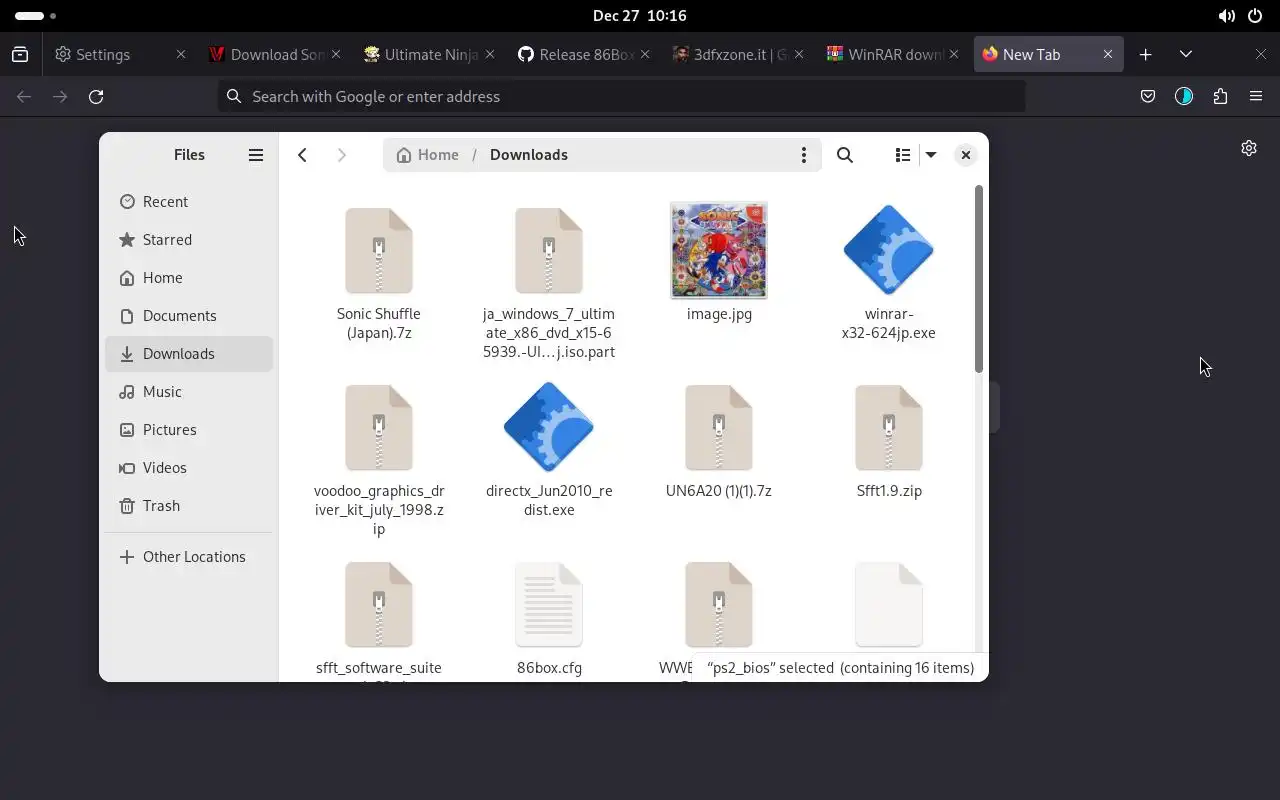Open Videos folder in sidebar
Viewport: 1280px width, 800px height.
pos(188,468)
